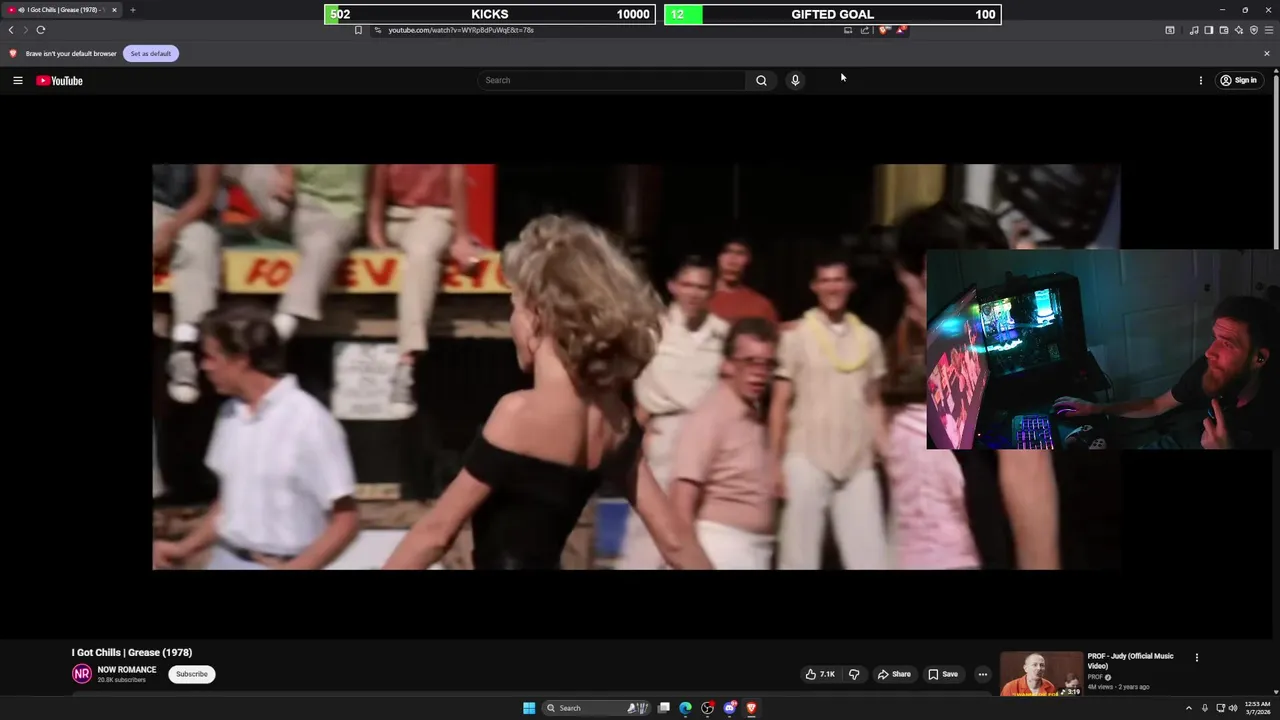Select the I Got Chills Grease tab

point(62,10)
